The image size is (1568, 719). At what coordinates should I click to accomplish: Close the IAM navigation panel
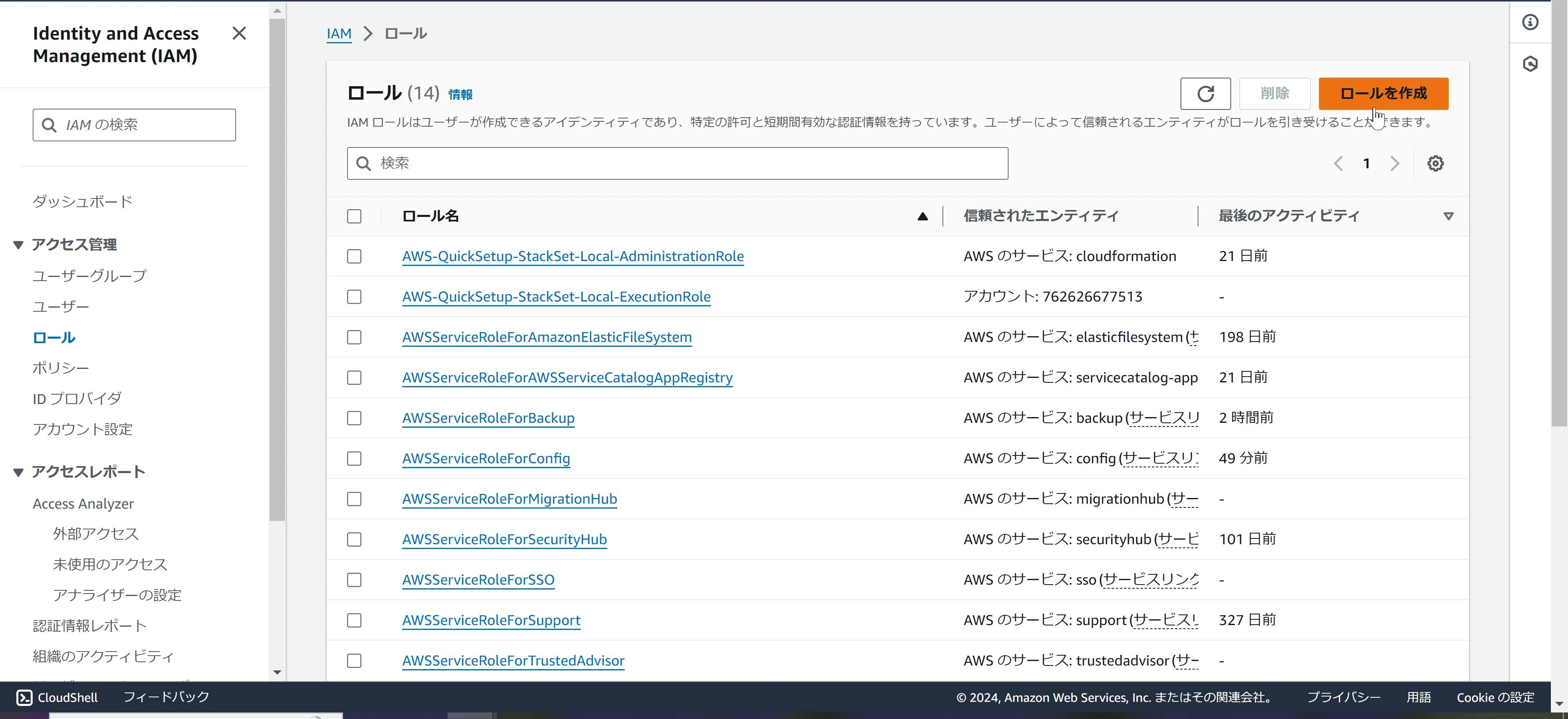[x=239, y=33]
